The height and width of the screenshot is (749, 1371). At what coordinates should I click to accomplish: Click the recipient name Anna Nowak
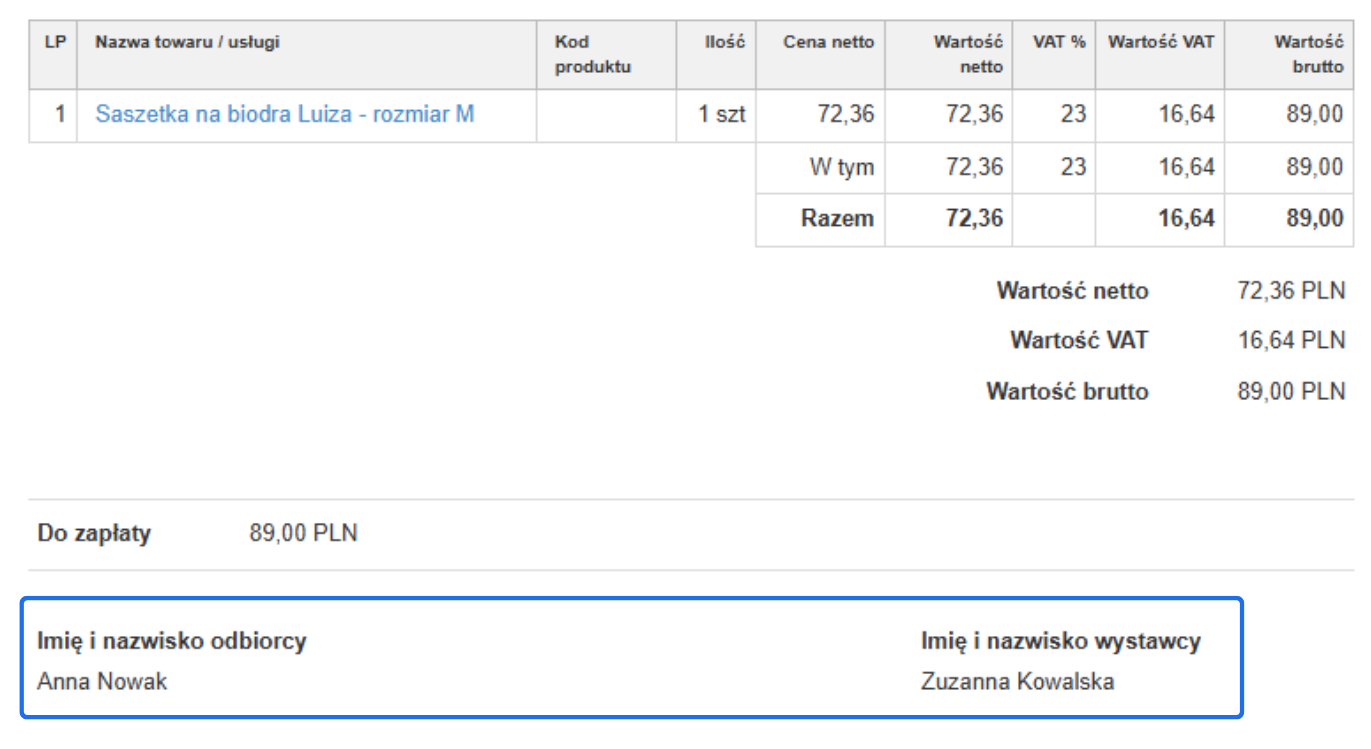[102, 682]
